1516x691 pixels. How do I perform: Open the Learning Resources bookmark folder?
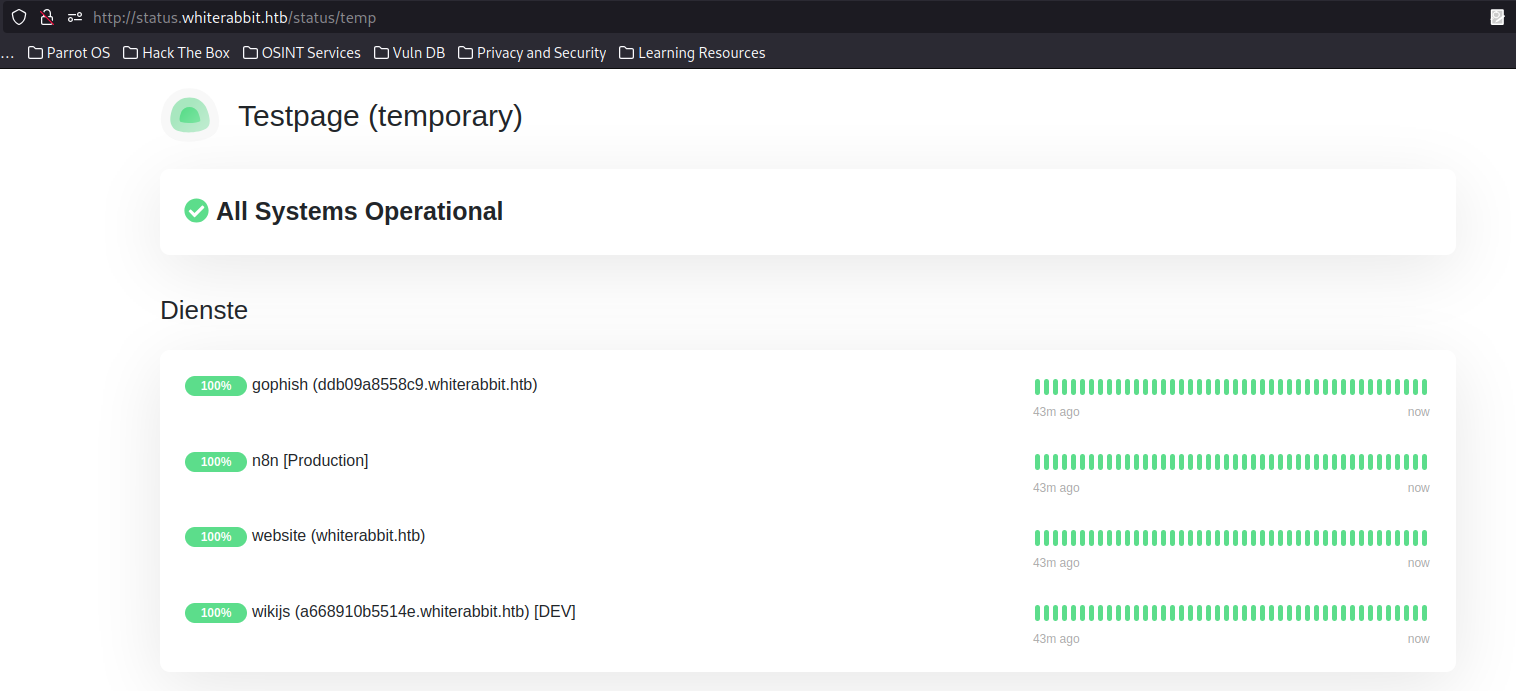692,53
